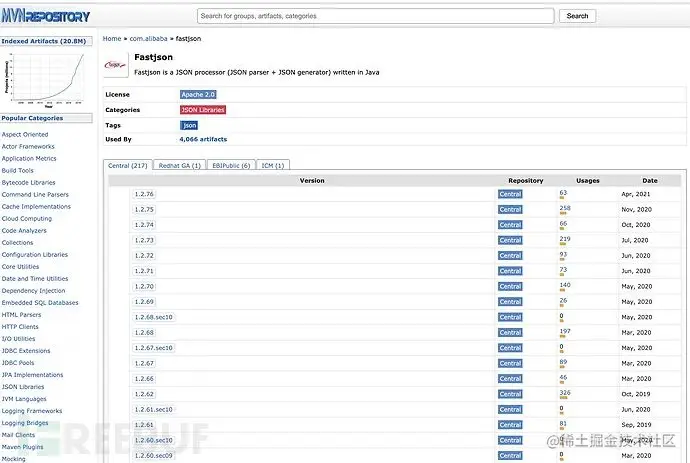The height and width of the screenshot is (463, 690).
Task: Click Central repository badge for 1.2.76
Action: 510,194
